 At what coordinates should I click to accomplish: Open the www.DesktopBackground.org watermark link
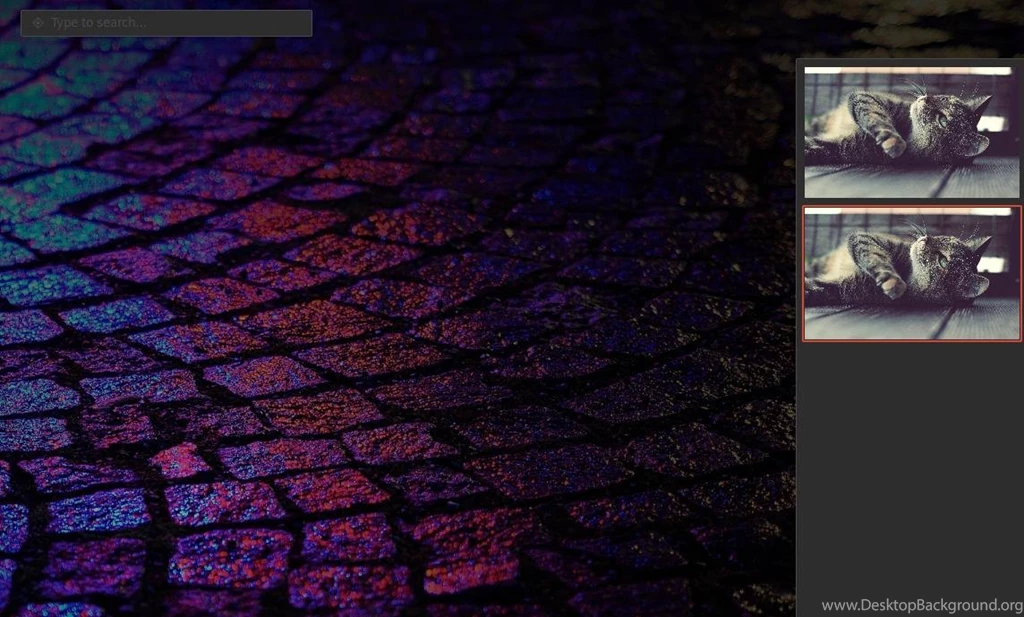click(x=921, y=605)
